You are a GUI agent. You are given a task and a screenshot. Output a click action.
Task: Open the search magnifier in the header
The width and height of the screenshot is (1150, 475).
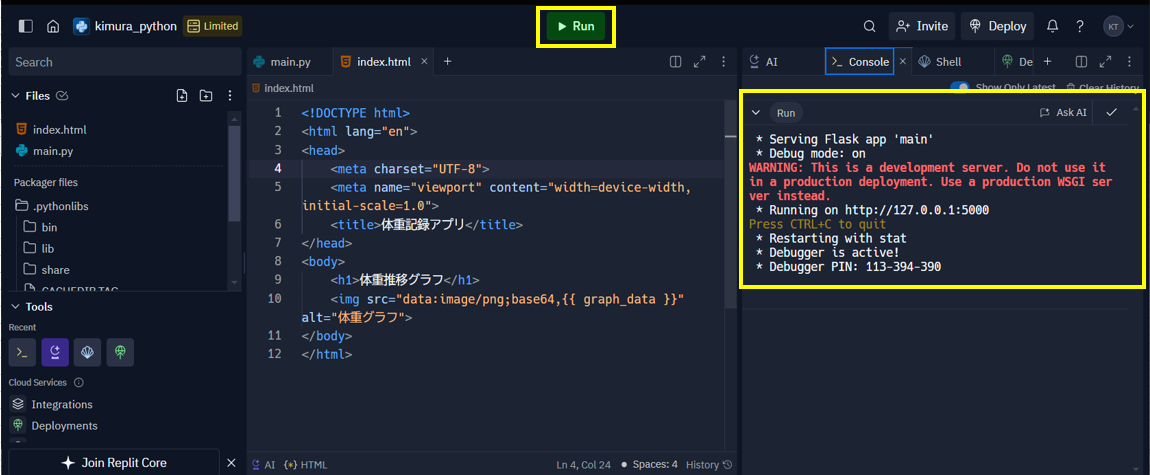coord(869,26)
